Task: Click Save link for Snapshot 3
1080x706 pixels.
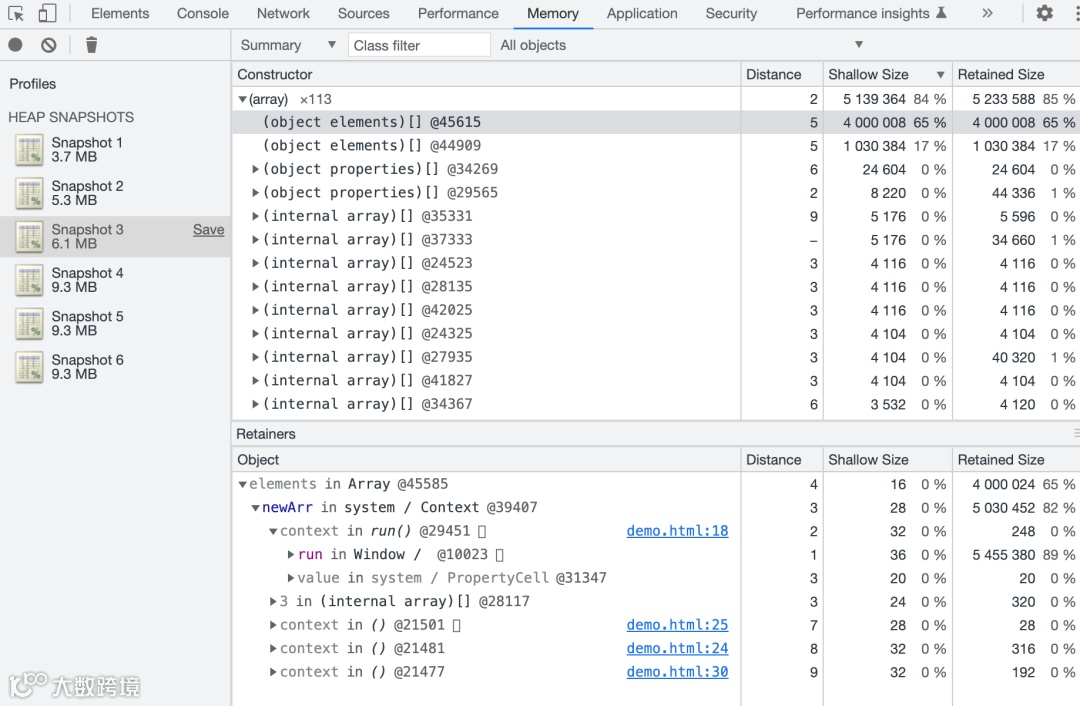Action: tap(208, 230)
